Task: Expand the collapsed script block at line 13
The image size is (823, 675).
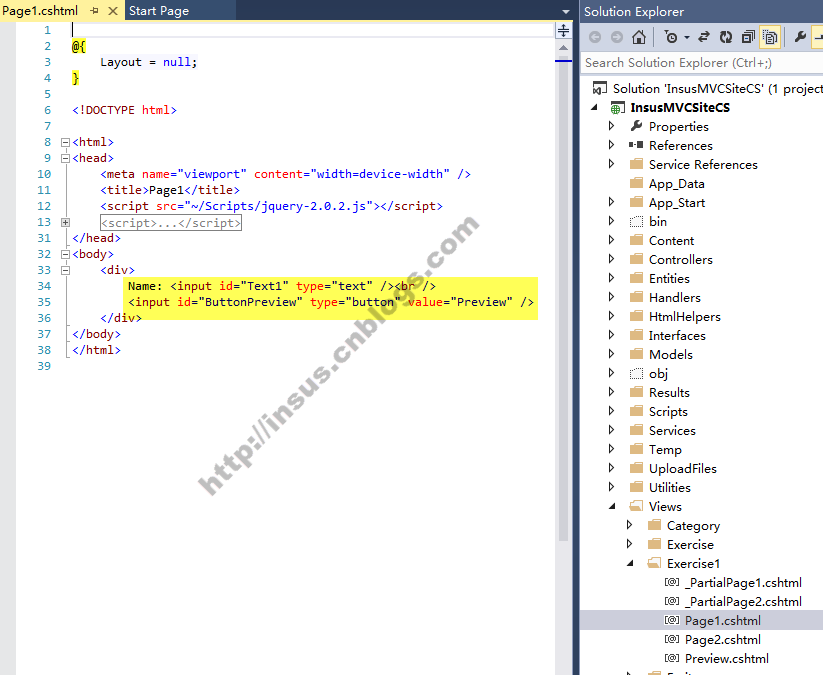Action: (x=65, y=223)
